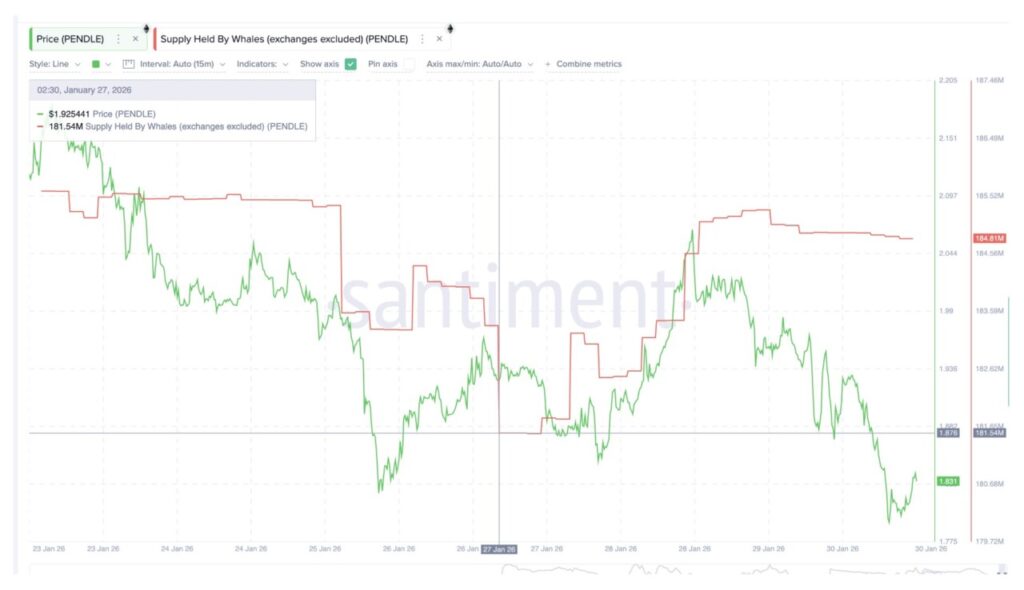Open Axis max/min: Auto/Auto dropdown

[x=479, y=64]
